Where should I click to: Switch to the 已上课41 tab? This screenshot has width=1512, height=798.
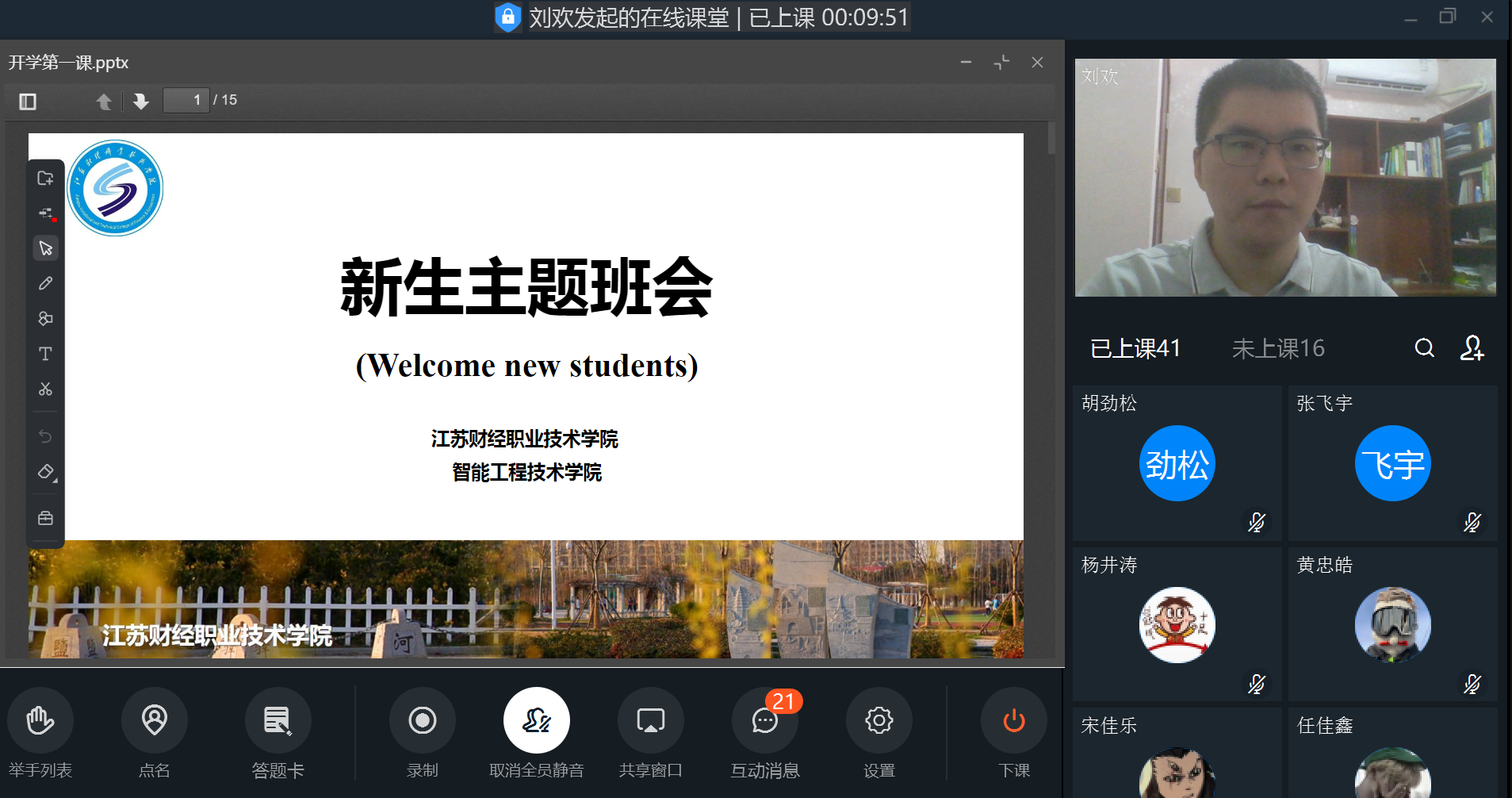tap(1135, 348)
